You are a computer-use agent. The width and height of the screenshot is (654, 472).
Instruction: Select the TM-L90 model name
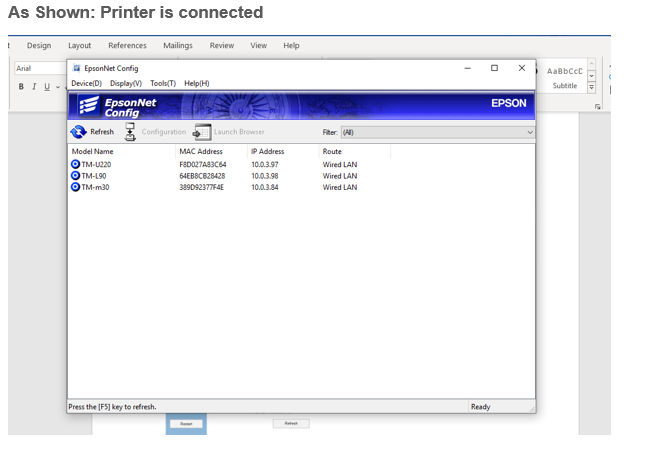94,176
